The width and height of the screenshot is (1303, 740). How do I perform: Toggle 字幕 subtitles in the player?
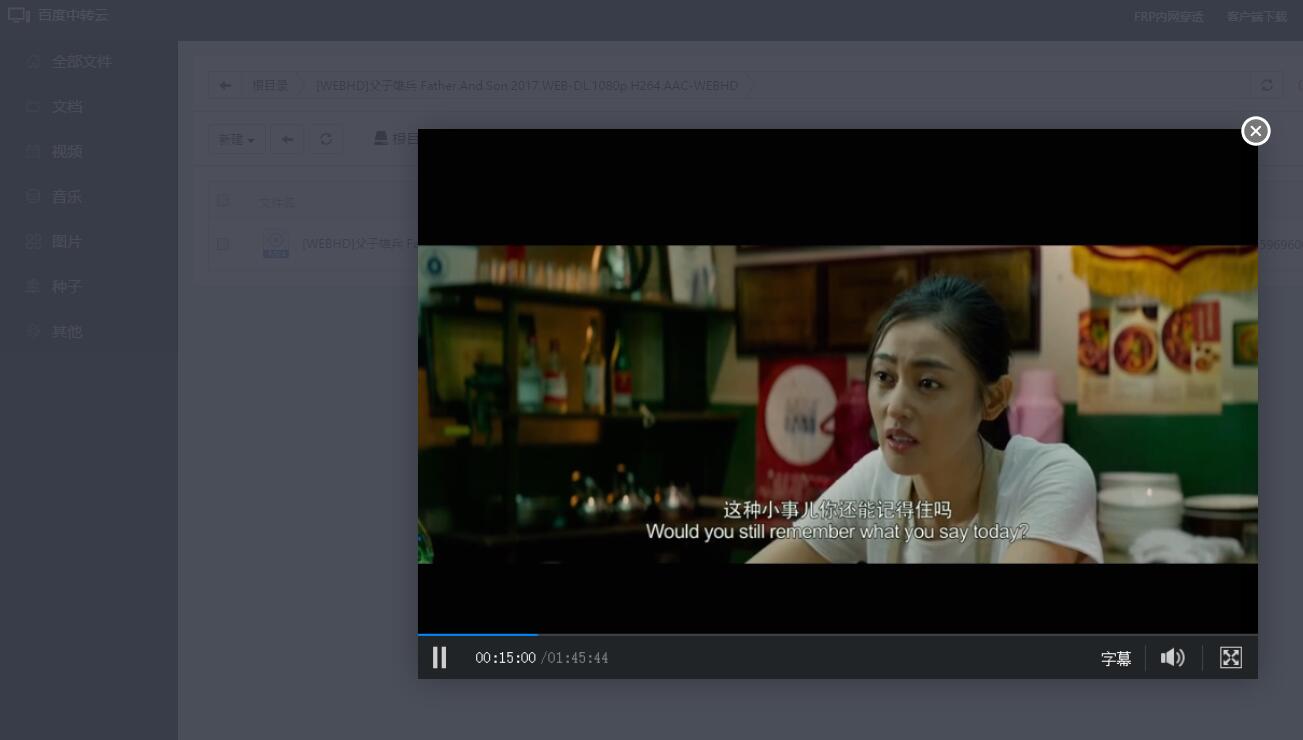pyautogui.click(x=1116, y=658)
